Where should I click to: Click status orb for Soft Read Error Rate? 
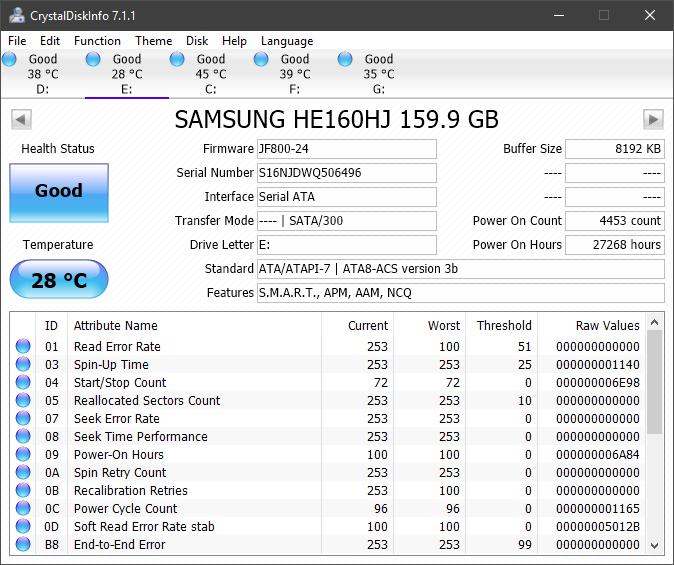(x=23, y=526)
